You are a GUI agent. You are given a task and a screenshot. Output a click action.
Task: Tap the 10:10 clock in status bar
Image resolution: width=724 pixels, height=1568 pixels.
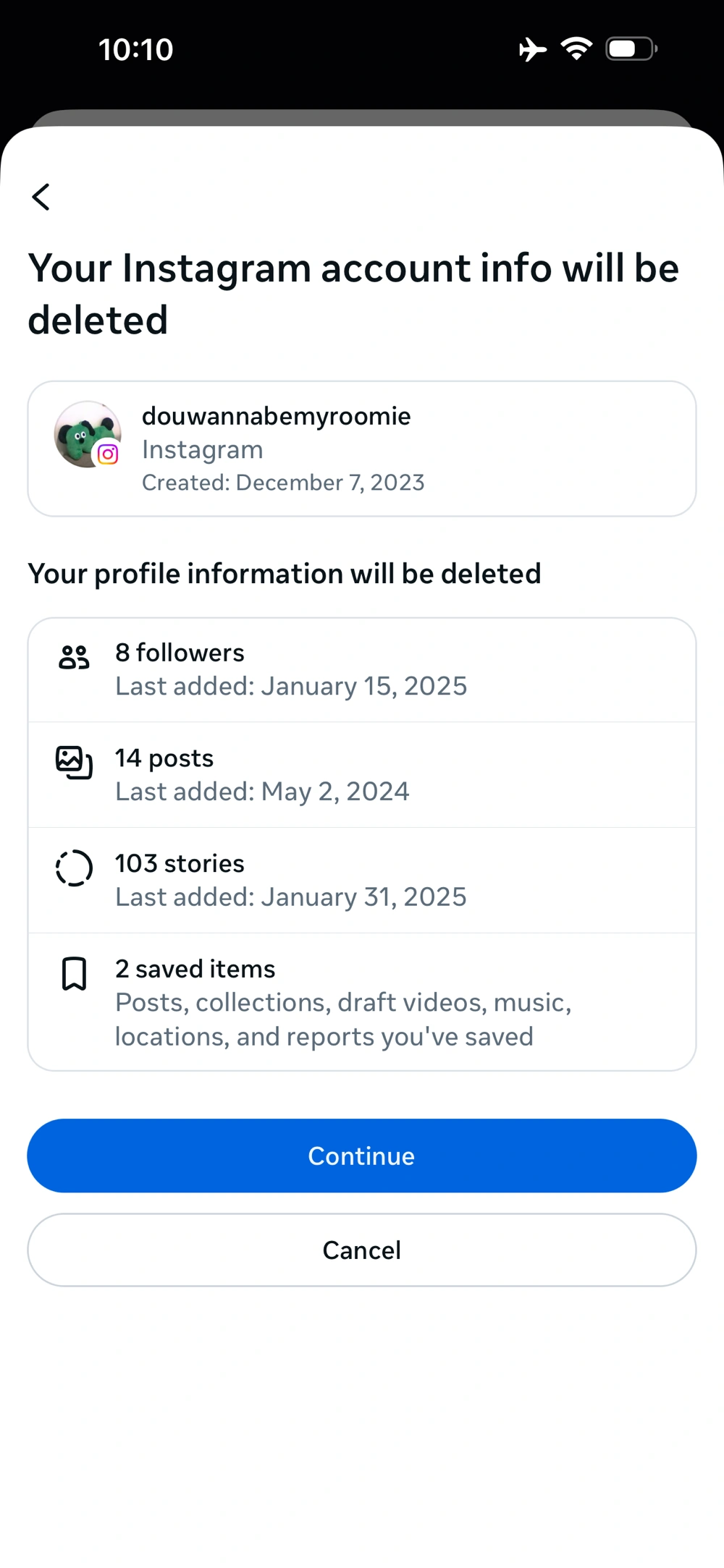coord(136,50)
